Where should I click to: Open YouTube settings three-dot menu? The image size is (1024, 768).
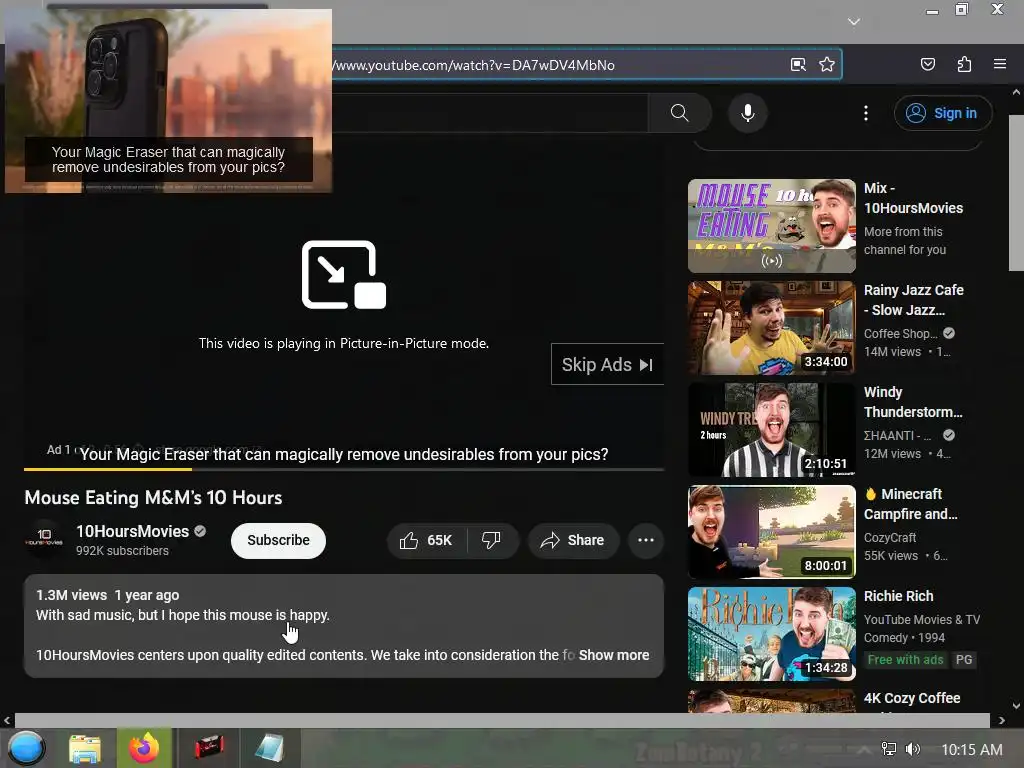(866, 113)
